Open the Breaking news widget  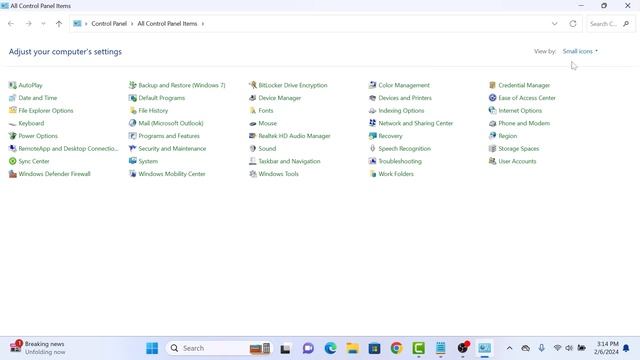38,348
